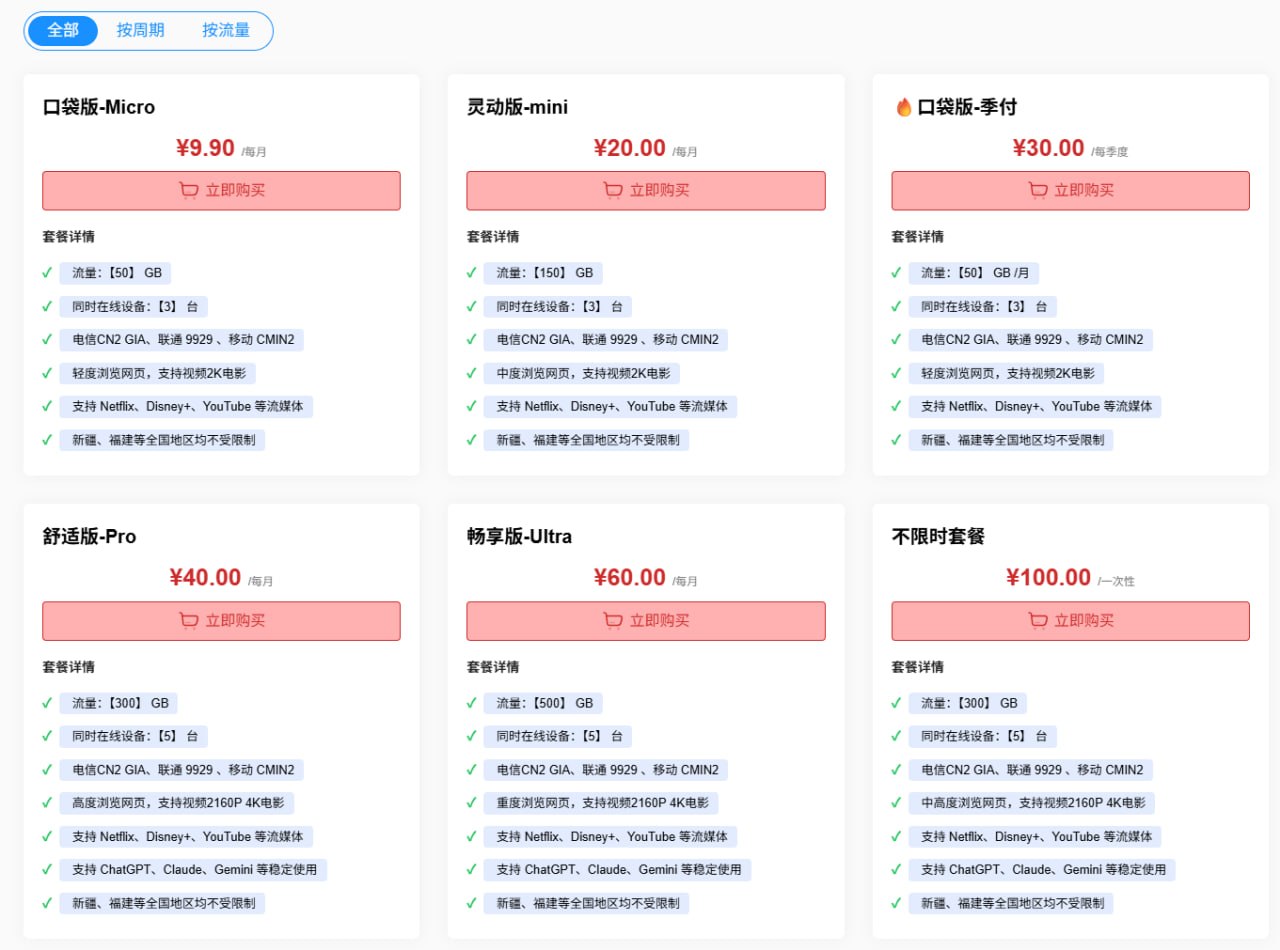1280x950 pixels.
Task: Click the ¥60.00 price
Action: pyautogui.click(x=629, y=578)
